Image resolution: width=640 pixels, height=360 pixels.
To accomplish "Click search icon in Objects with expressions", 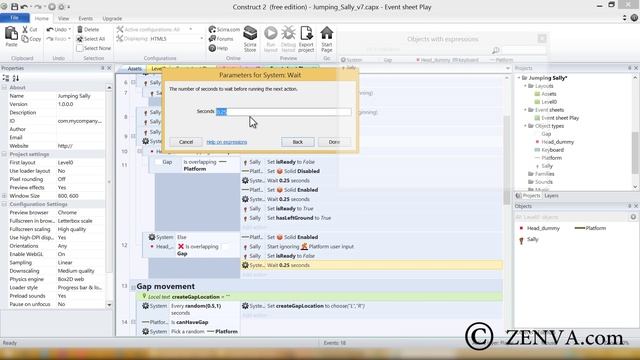I will (496, 50).
